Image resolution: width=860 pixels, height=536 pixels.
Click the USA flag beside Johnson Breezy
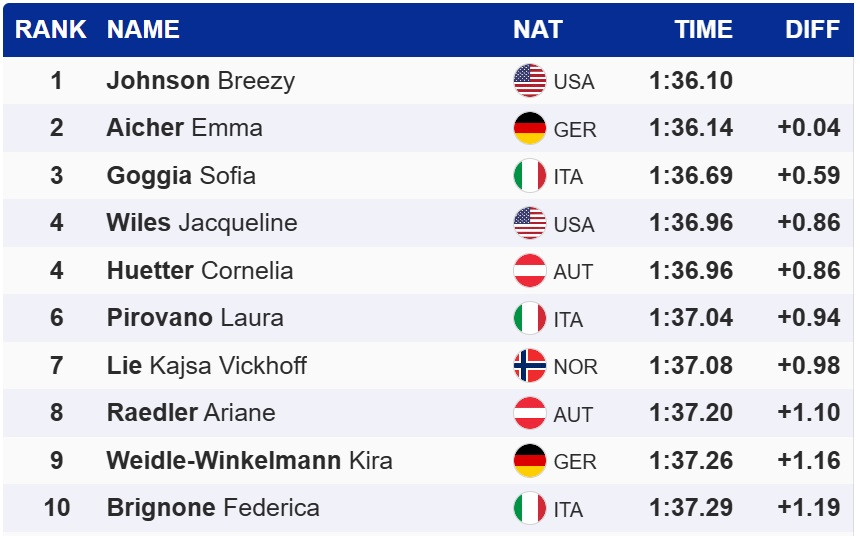click(529, 80)
